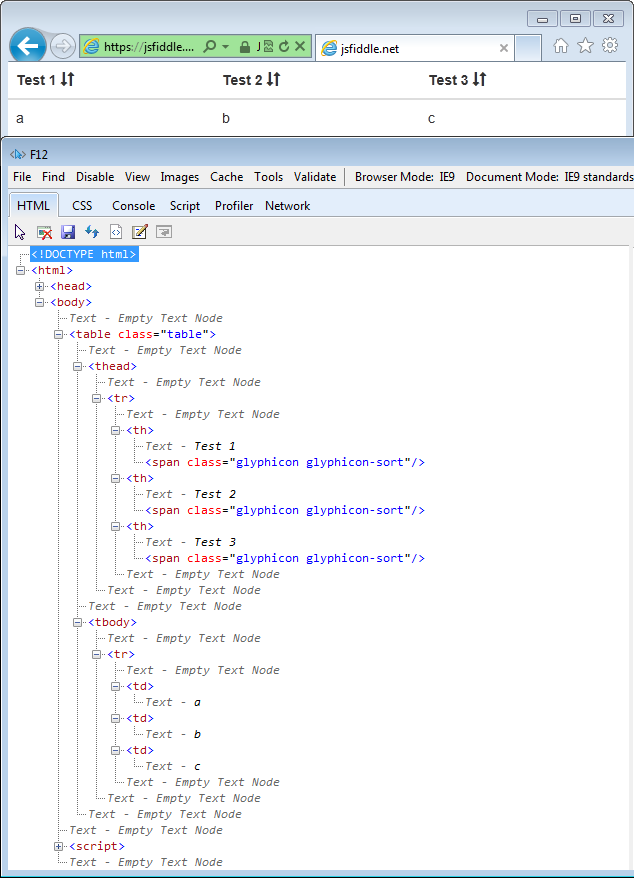This screenshot has width=634, height=878.
Task: Select the <!DOCTYPE html> node
Action: (x=84, y=254)
